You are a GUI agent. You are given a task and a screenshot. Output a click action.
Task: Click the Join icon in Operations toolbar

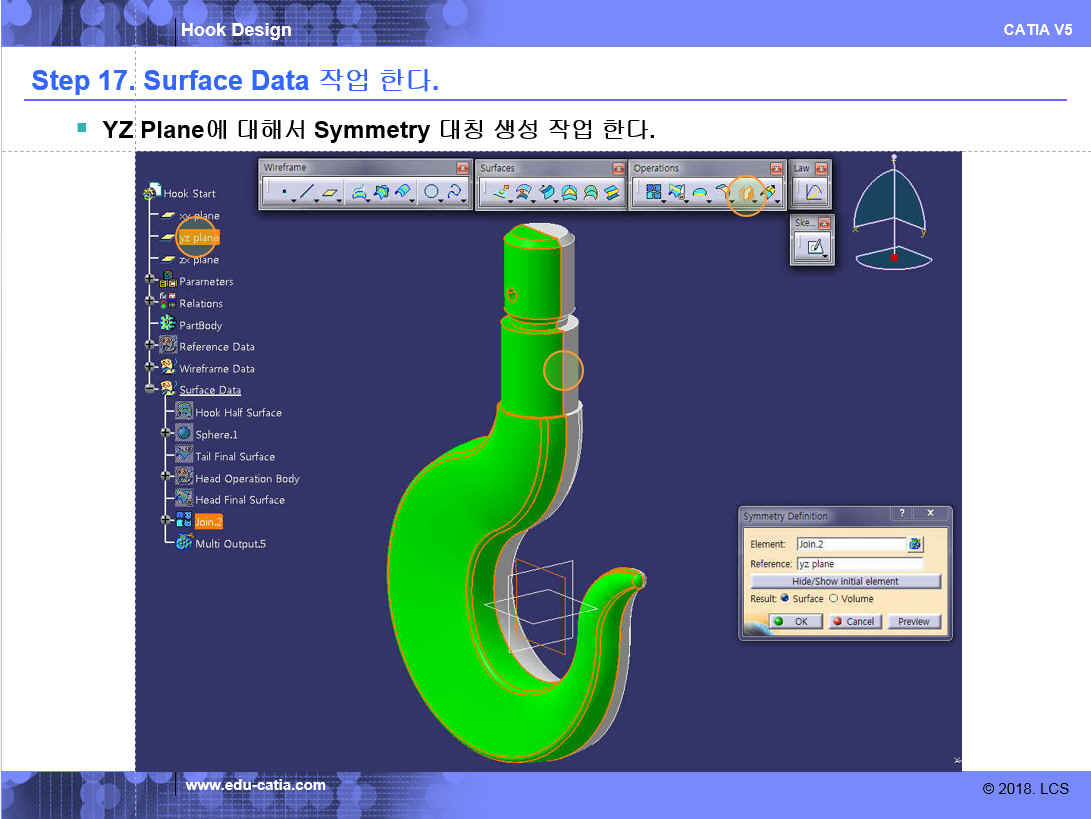point(653,192)
